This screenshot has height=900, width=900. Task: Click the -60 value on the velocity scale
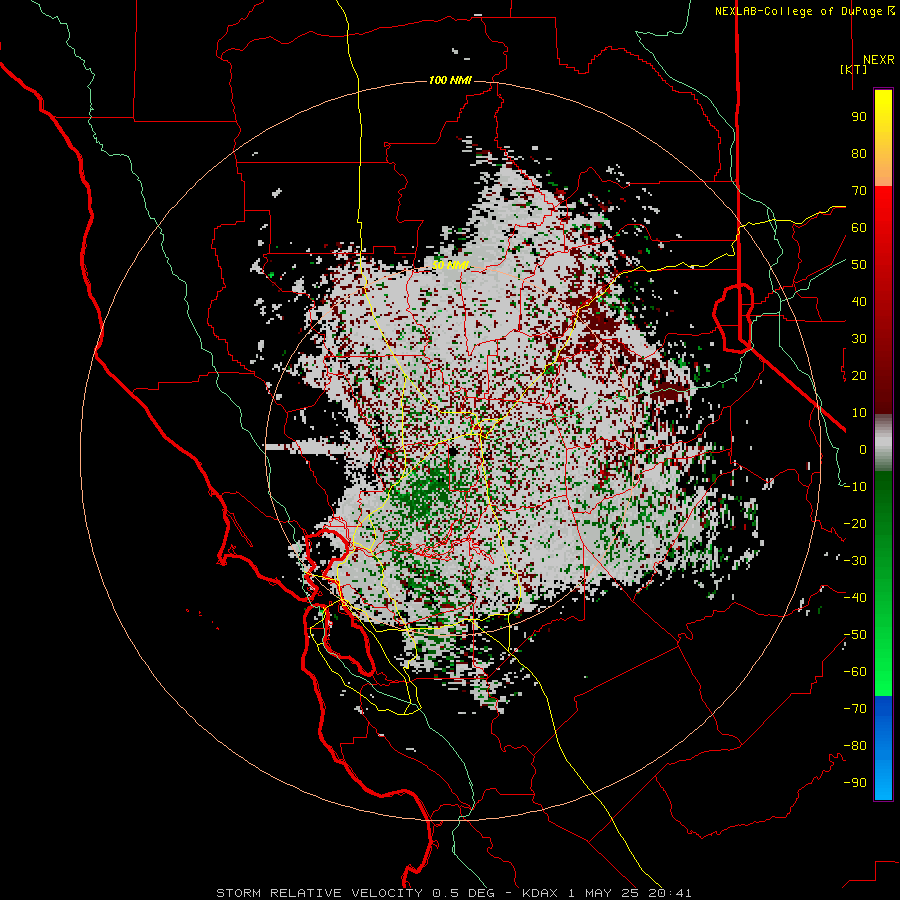tap(855, 672)
